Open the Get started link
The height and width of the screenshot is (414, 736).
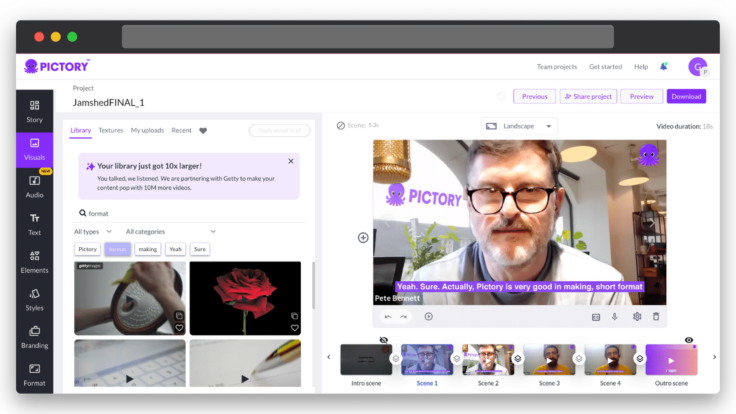[606, 67]
